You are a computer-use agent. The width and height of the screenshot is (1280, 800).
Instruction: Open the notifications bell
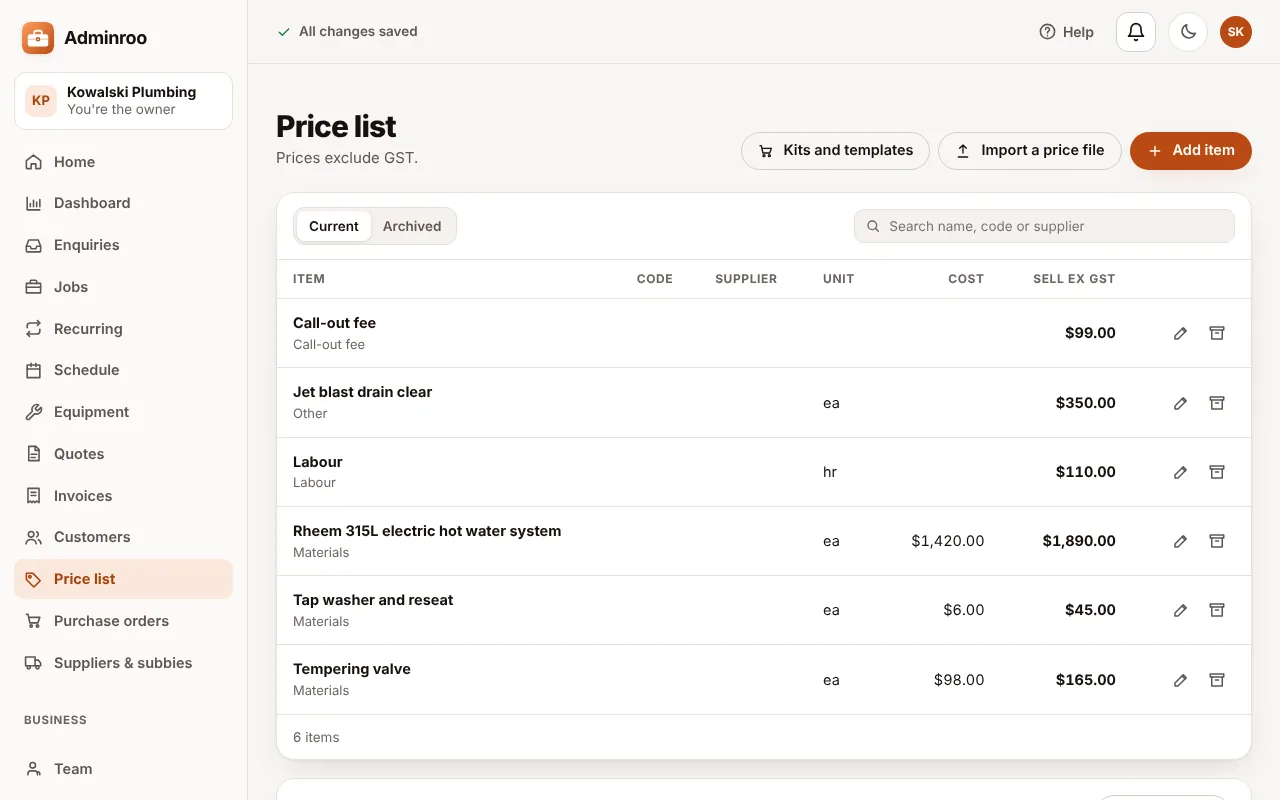(x=1136, y=32)
